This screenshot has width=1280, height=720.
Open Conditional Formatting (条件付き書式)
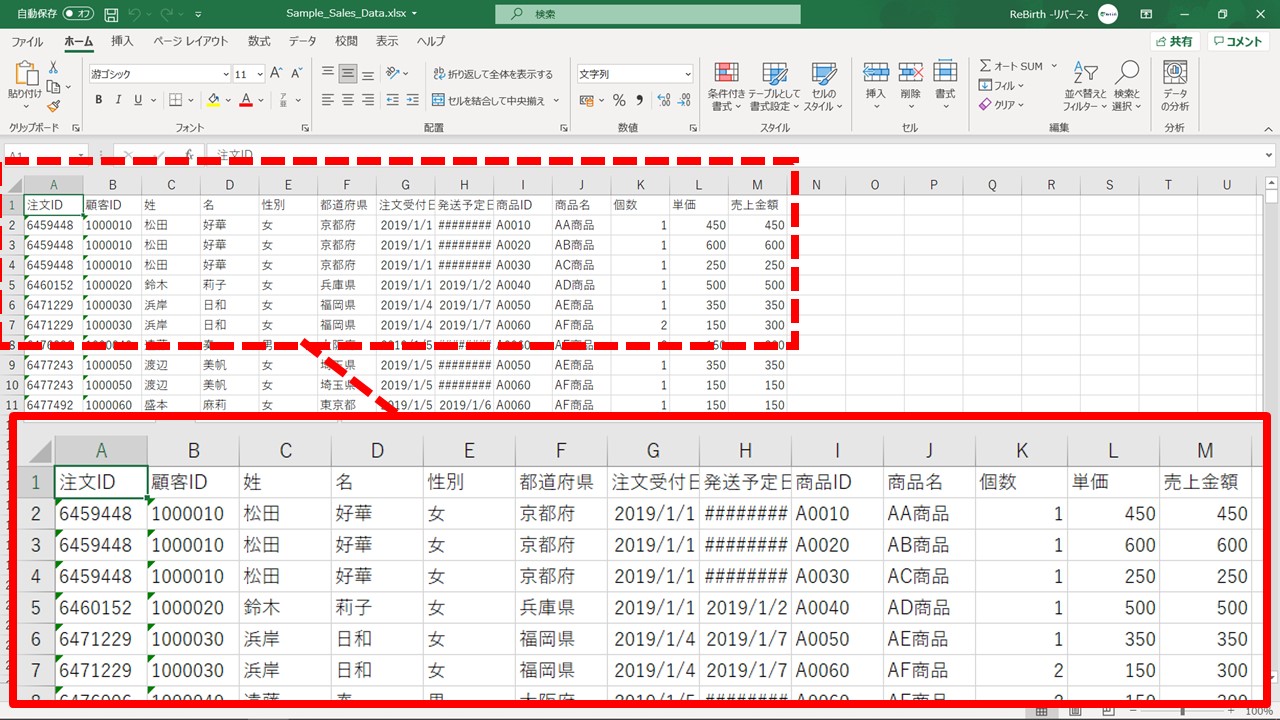point(727,86)
